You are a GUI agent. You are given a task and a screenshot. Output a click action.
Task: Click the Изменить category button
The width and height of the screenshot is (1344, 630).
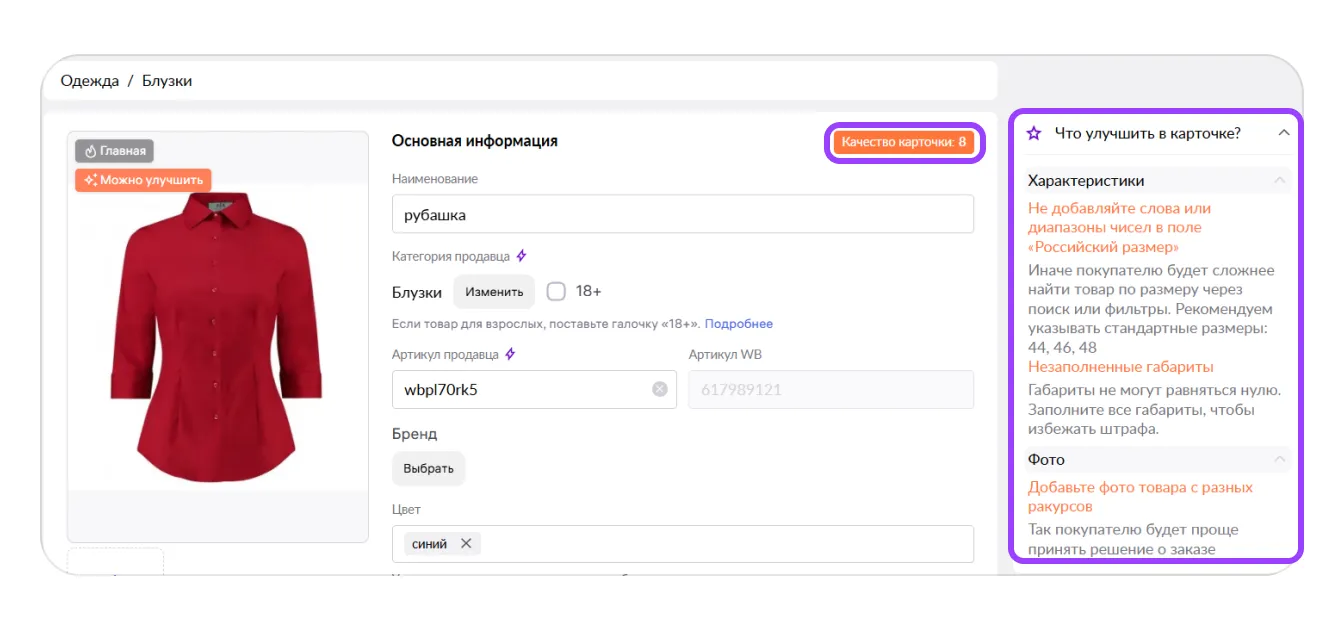pos(494,292)
